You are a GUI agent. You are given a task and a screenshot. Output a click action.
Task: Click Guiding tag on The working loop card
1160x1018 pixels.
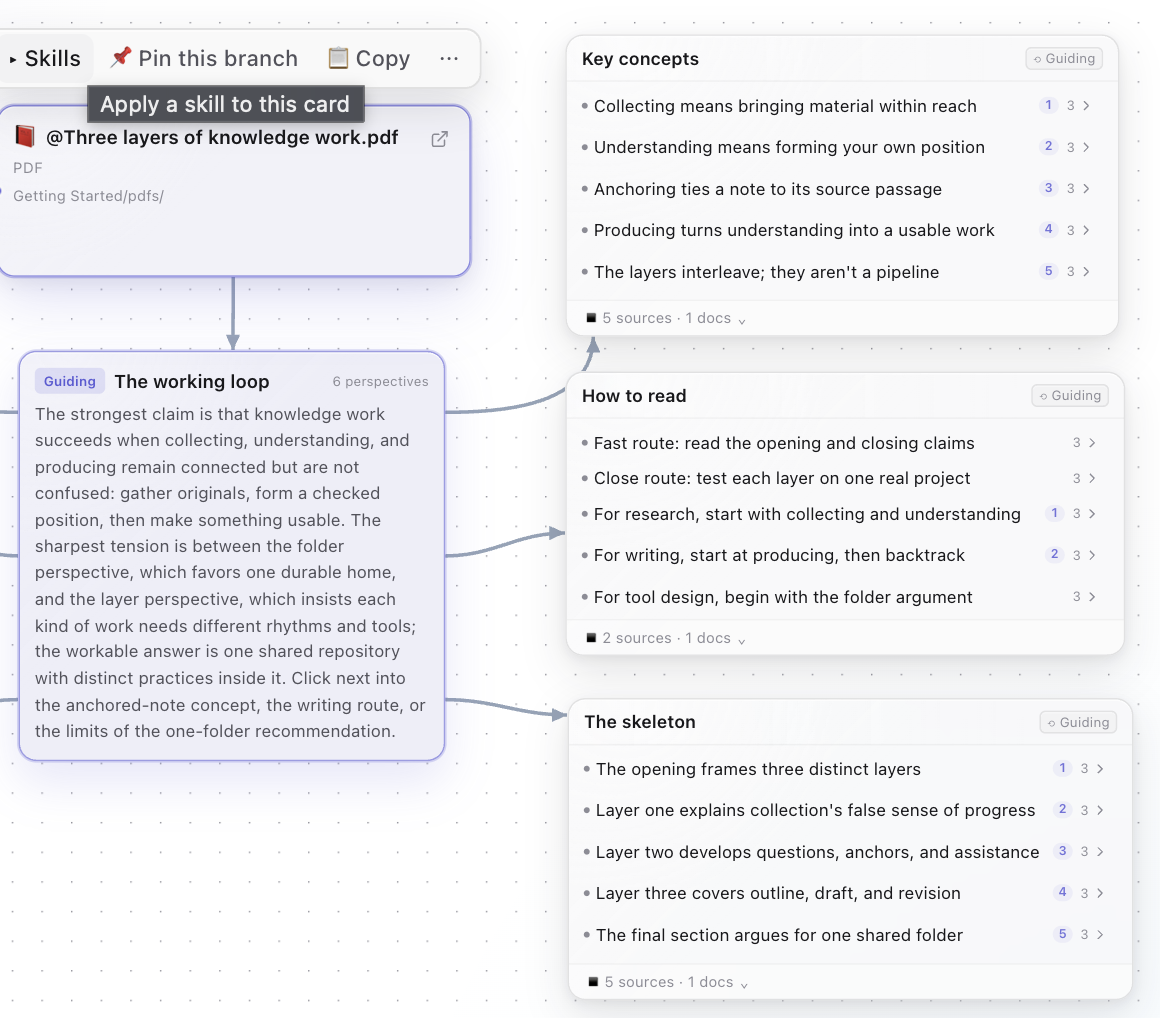click(x=70, y=381)
